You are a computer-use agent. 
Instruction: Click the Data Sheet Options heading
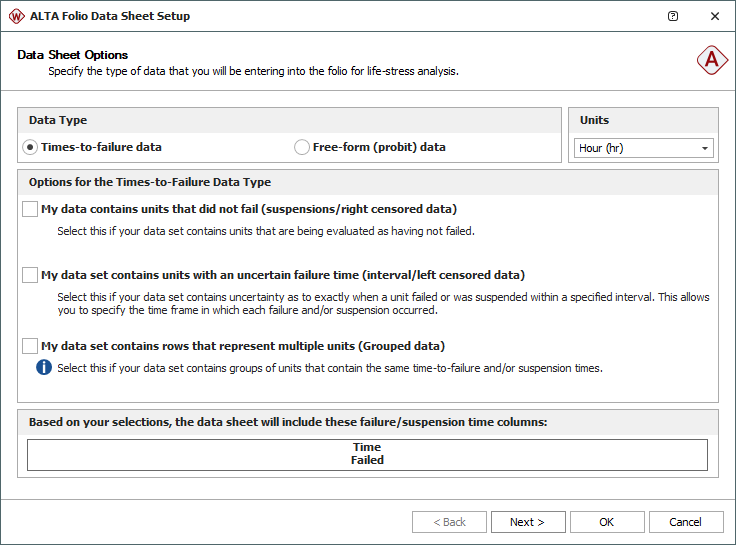(x=73, y=55)
